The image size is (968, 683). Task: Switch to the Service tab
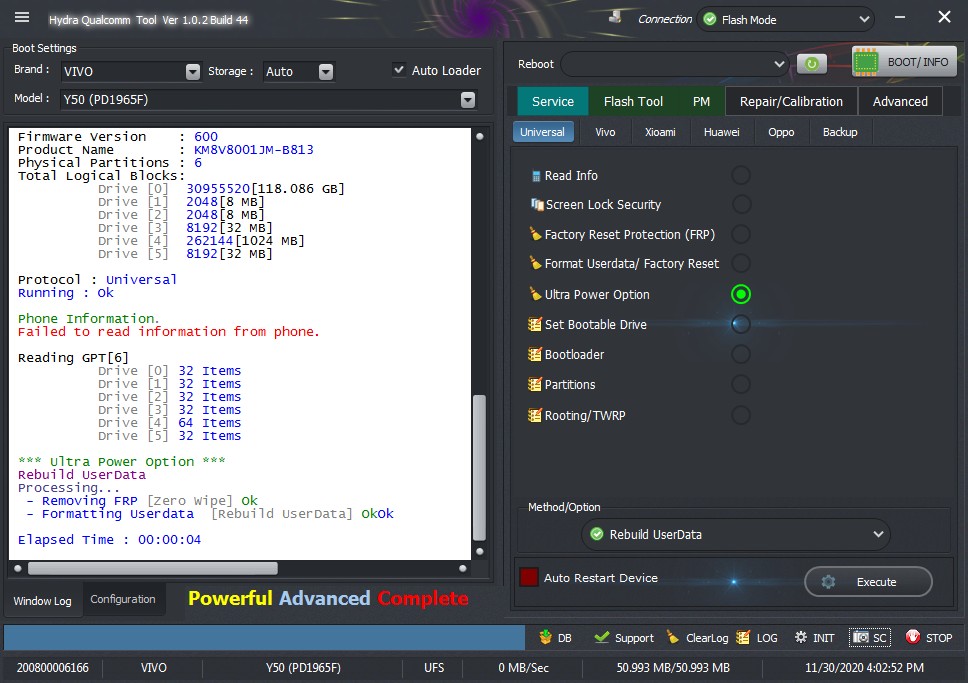[553, 101]
